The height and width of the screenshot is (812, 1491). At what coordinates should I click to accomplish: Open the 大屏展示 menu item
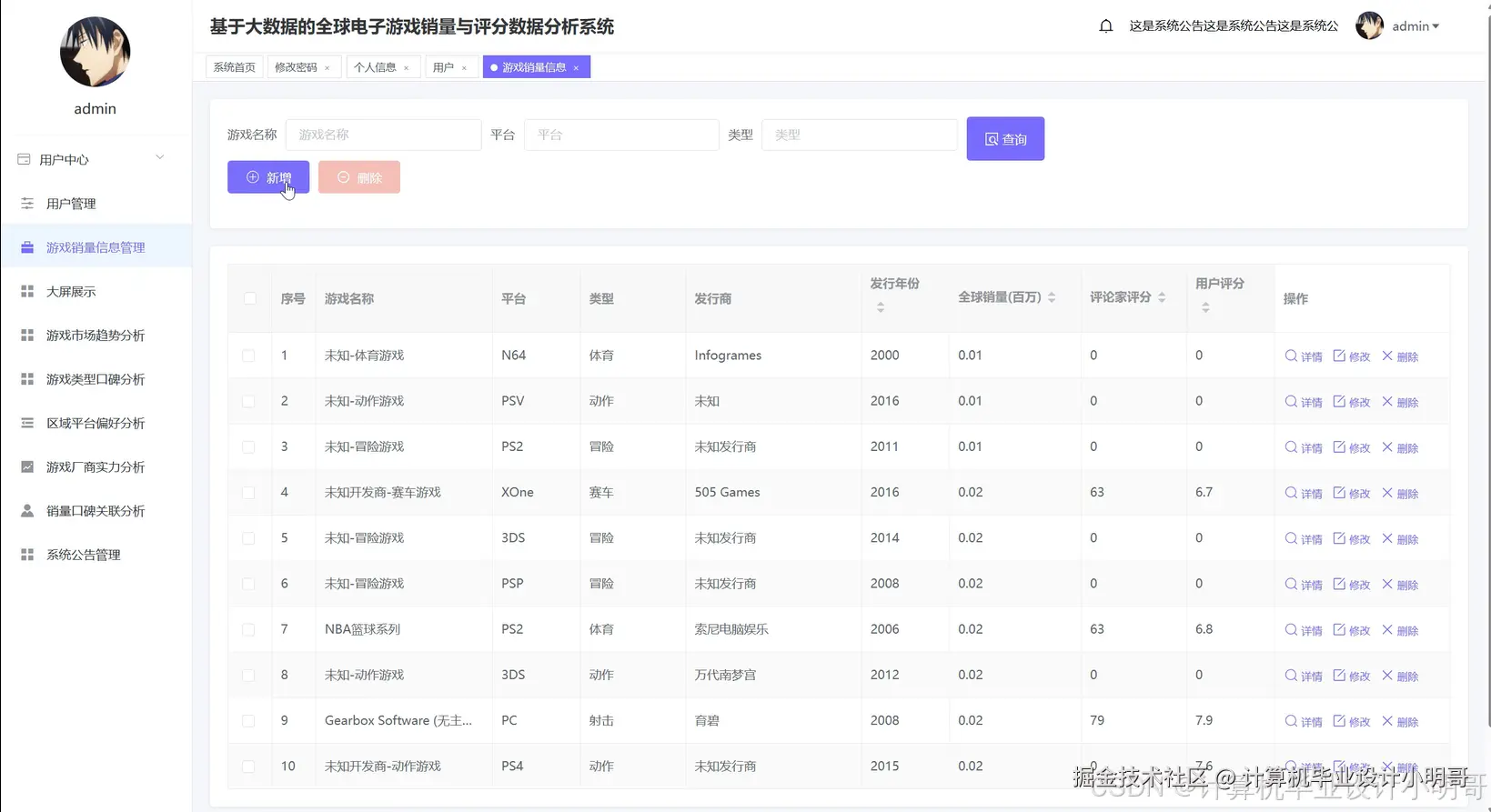(x=96, y=292)
